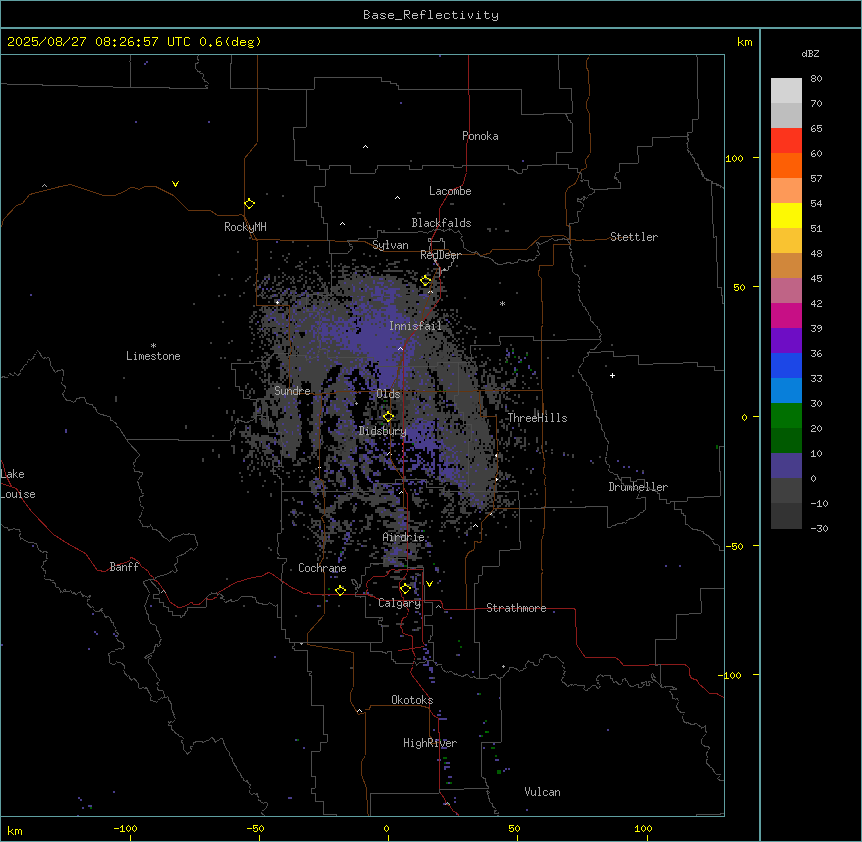The width and height of the screenshot is (862, 842).
Task: Click the yellow diamond marker above Calgary label
Action: [x=405, y=589]
